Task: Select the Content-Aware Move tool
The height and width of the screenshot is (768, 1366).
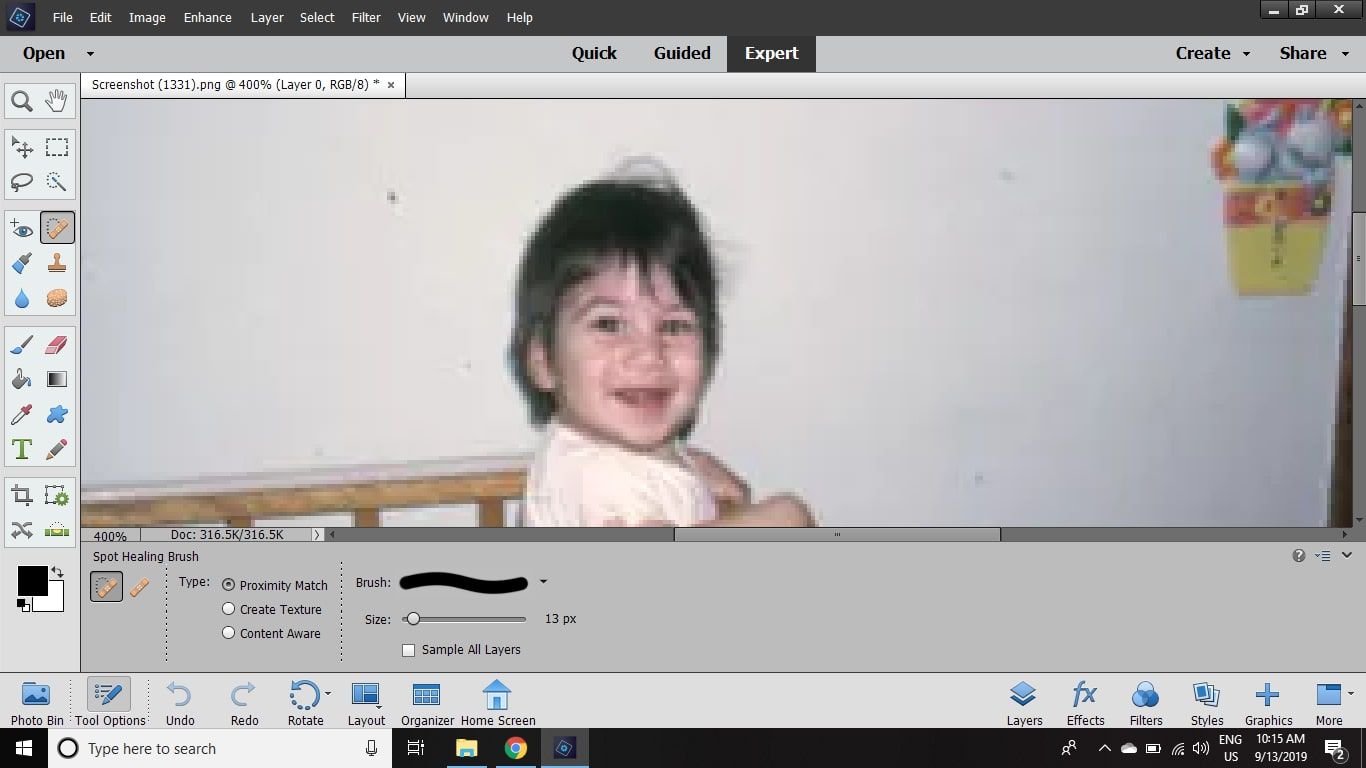Action: click(22, 530)
